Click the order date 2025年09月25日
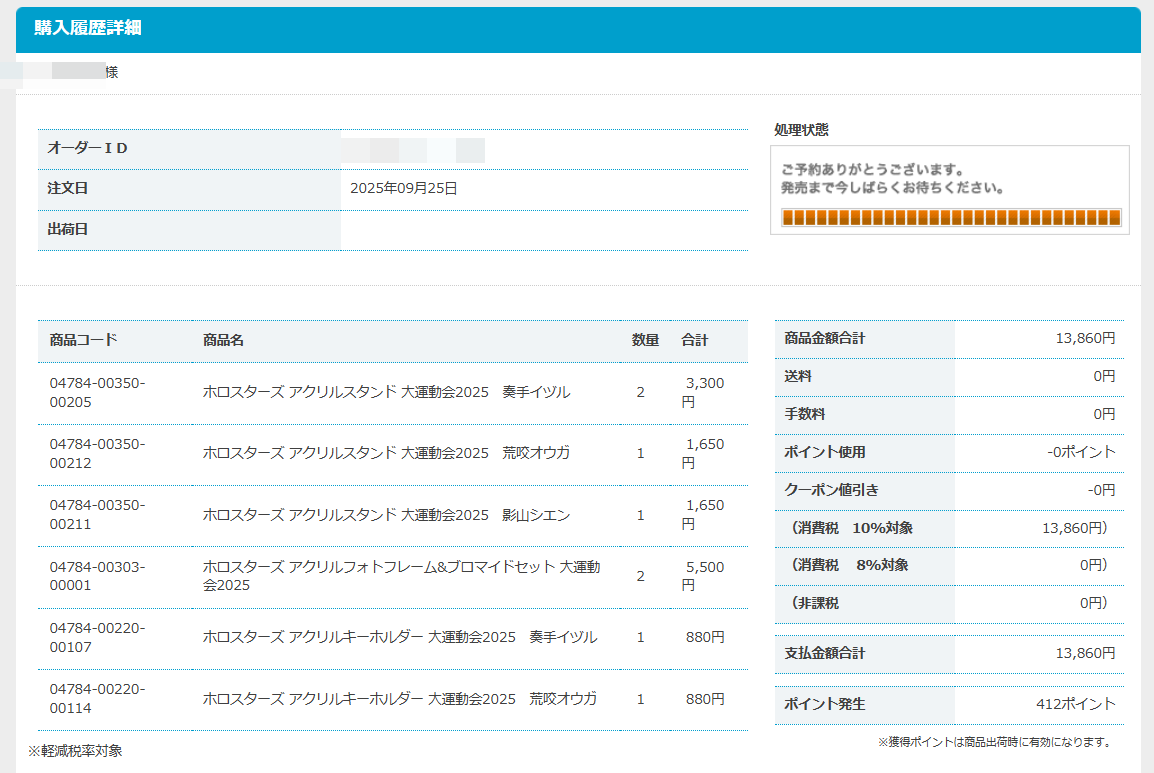Viewport: 1154px width, 773px height. tap(403, 188)
